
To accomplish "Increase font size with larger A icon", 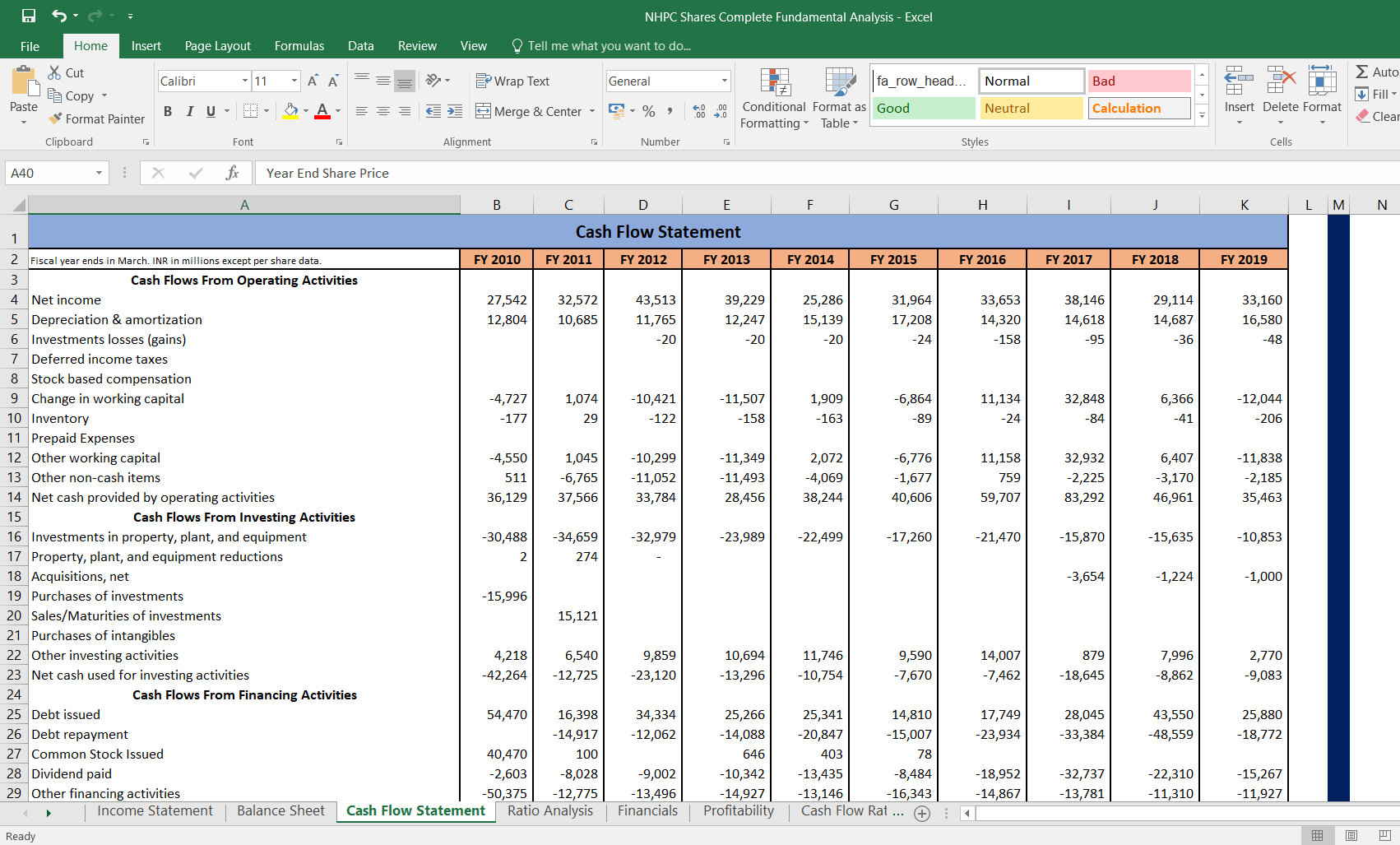I will [x=313, y=81].
